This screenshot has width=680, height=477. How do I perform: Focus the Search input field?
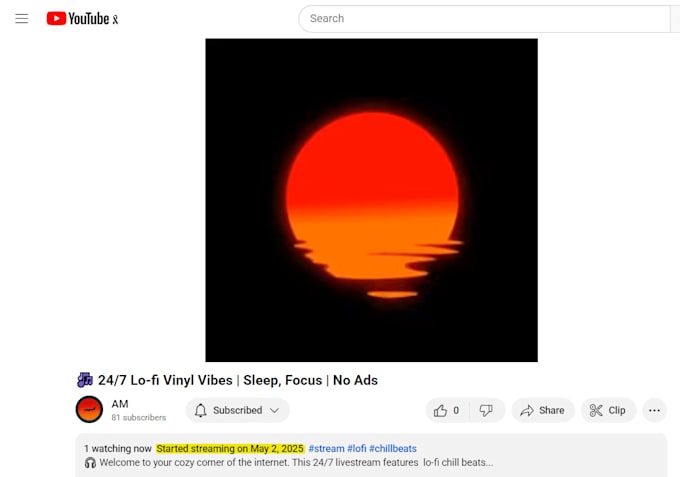point(484,19)
